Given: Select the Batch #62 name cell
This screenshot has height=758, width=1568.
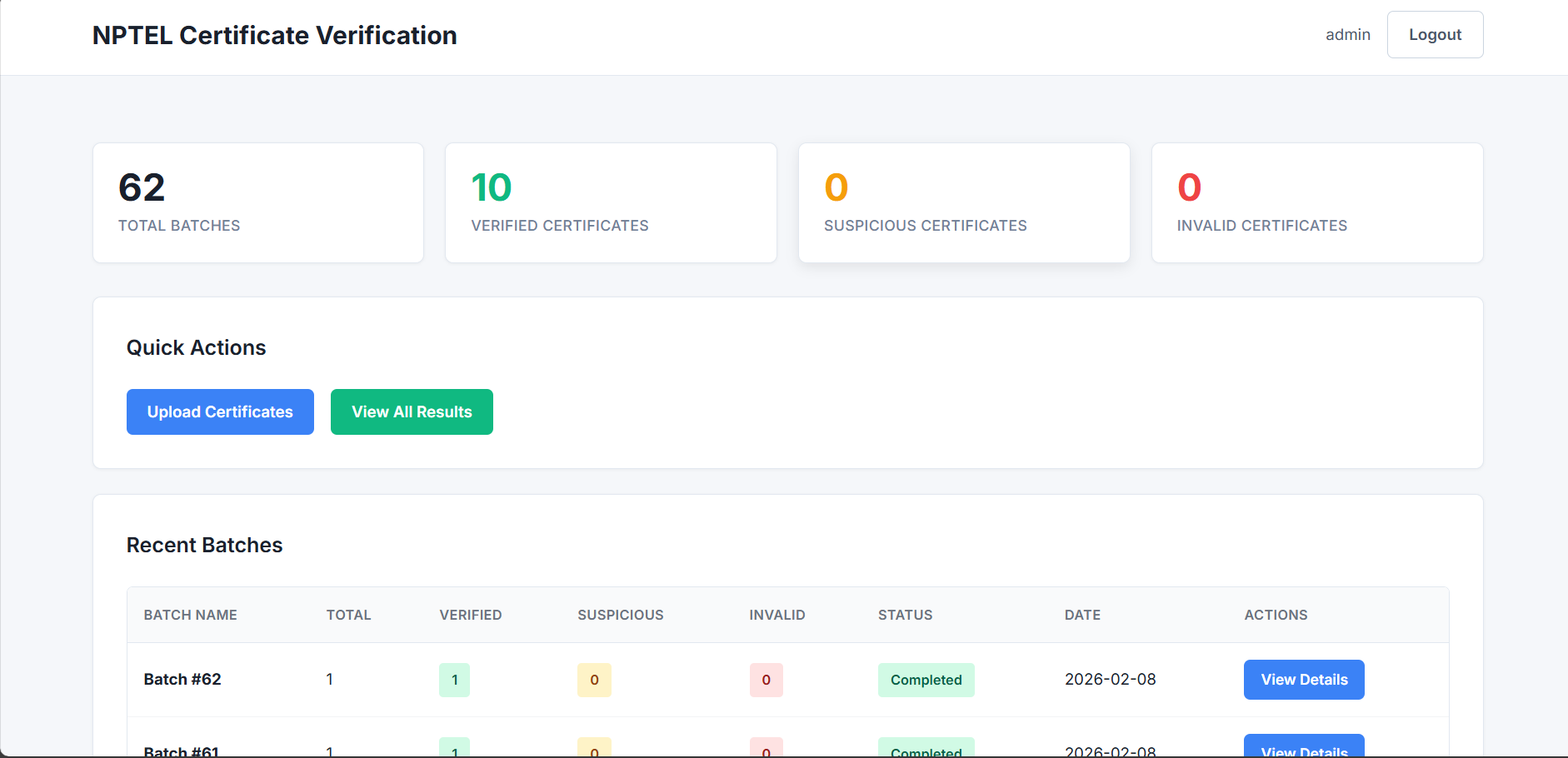Looking at the screenshot, I should tap(182, 680).
